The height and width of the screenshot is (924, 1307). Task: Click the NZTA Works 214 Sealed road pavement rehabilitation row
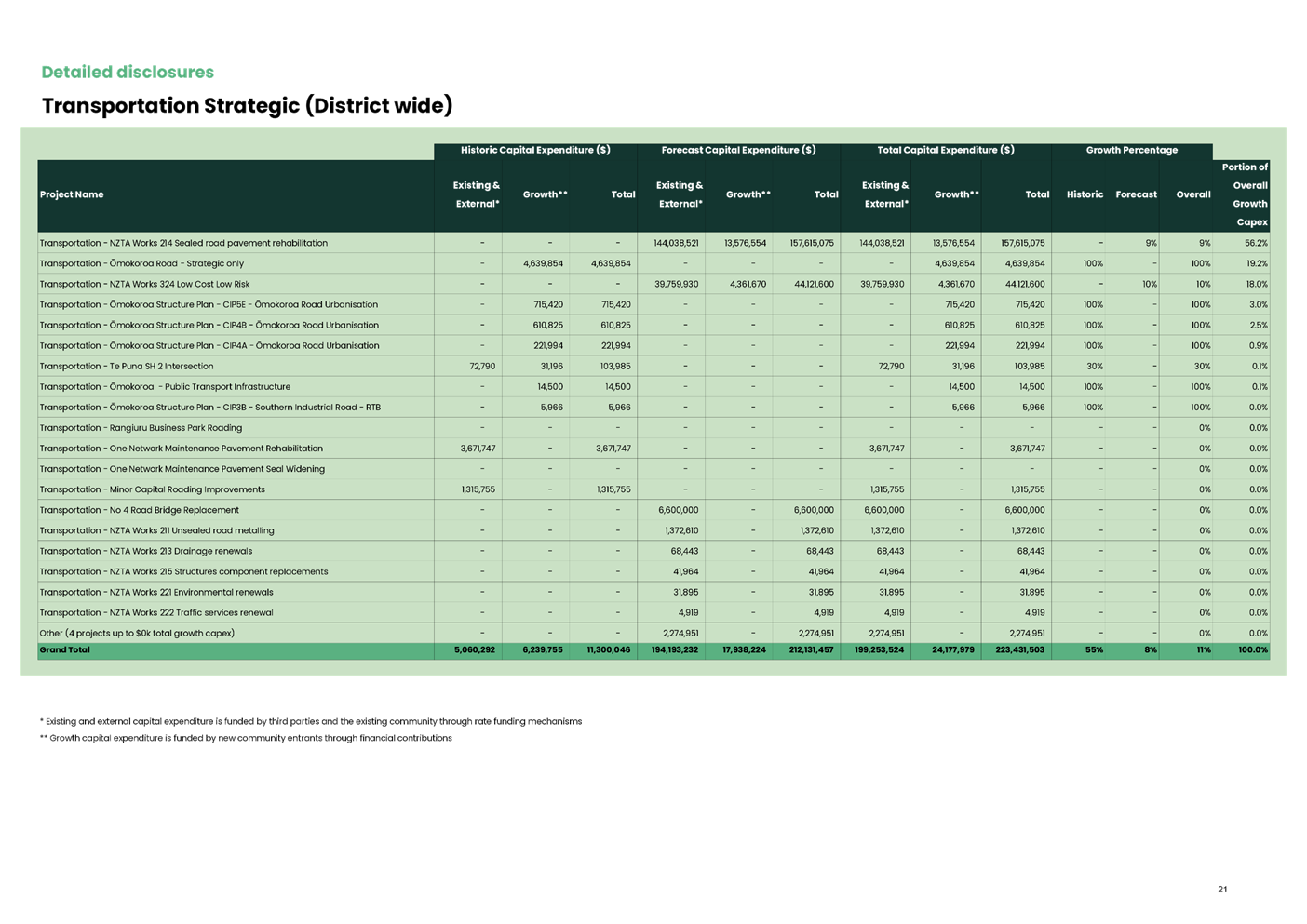click(182, 242)
